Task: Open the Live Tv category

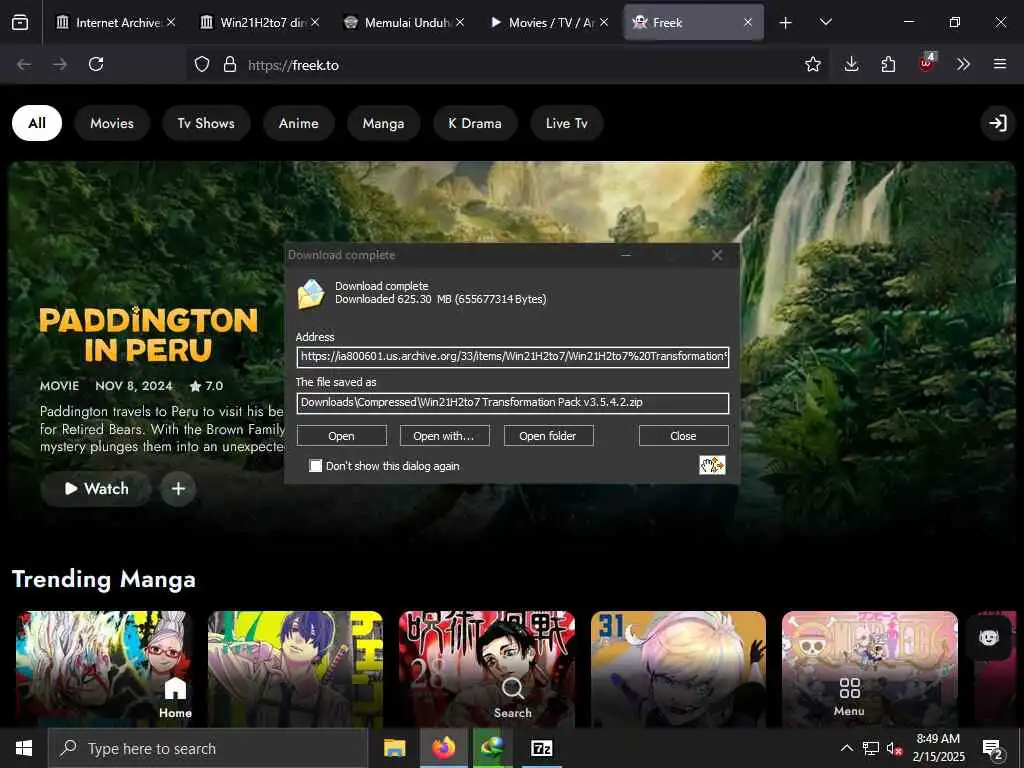Action: (567, 123)
